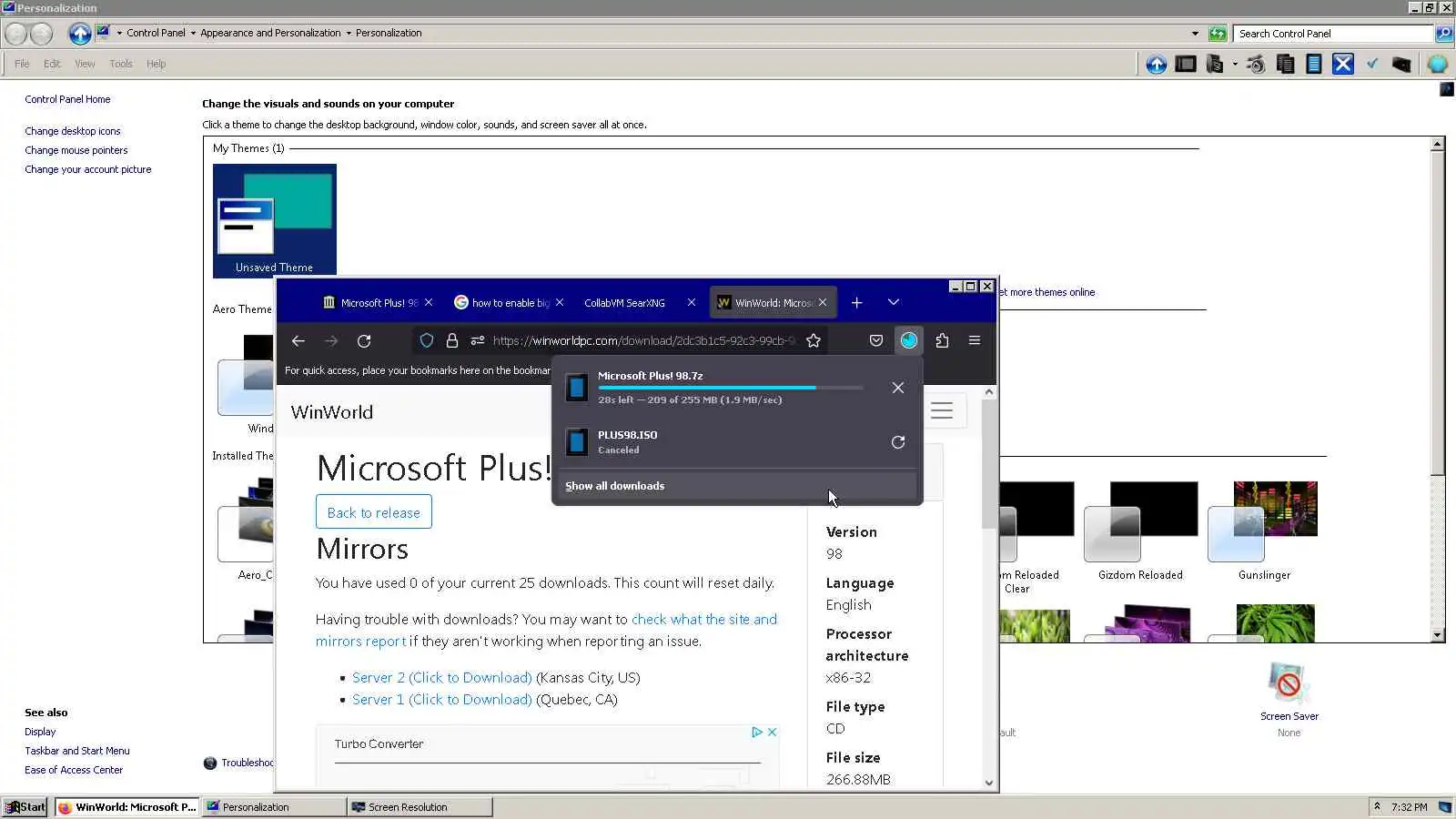The width and height of the screenshot is (1456, 819).
Task: Open the Help menu
Action: click(157, 64)
